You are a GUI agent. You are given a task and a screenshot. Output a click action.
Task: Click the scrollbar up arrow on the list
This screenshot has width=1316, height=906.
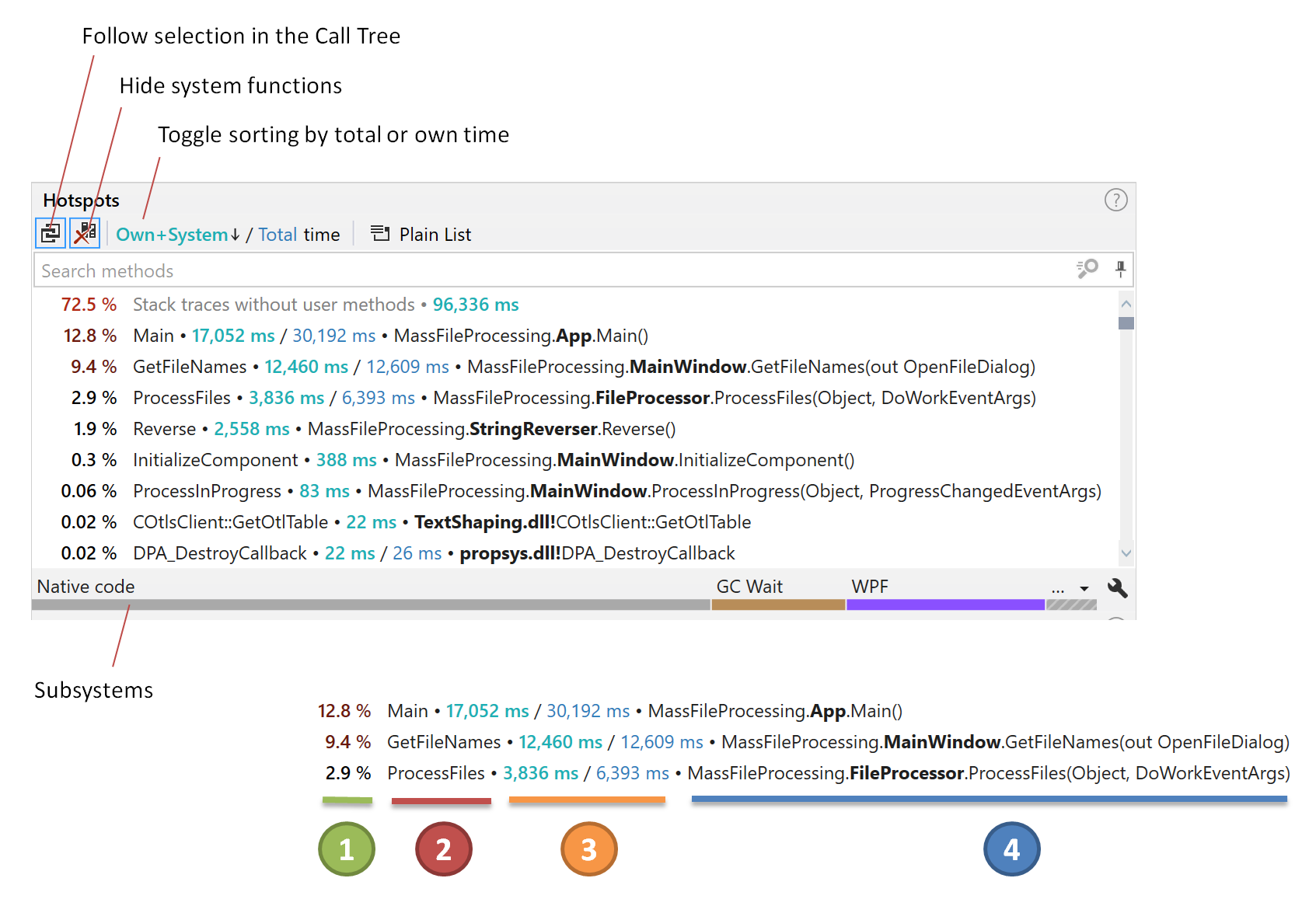[1126, 303]
